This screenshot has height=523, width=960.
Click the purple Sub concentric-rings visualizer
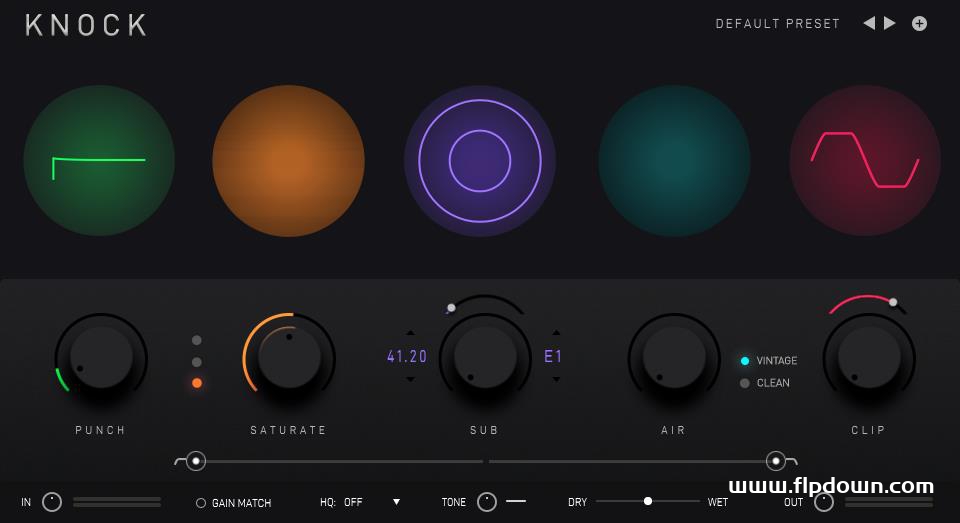(x=480, y=161)
